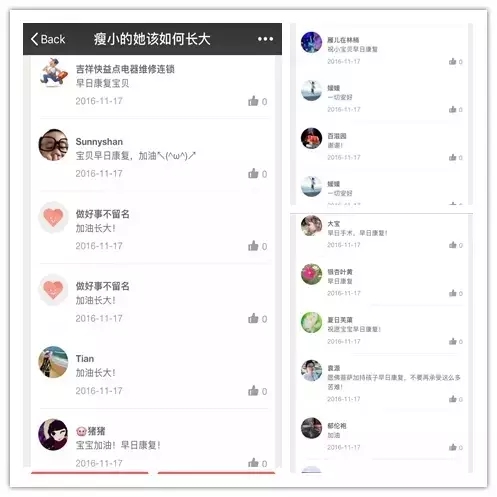Tap the page title 瘦小的她该如何长大
The width and height of the screenshot is (497, 497).
152,39
